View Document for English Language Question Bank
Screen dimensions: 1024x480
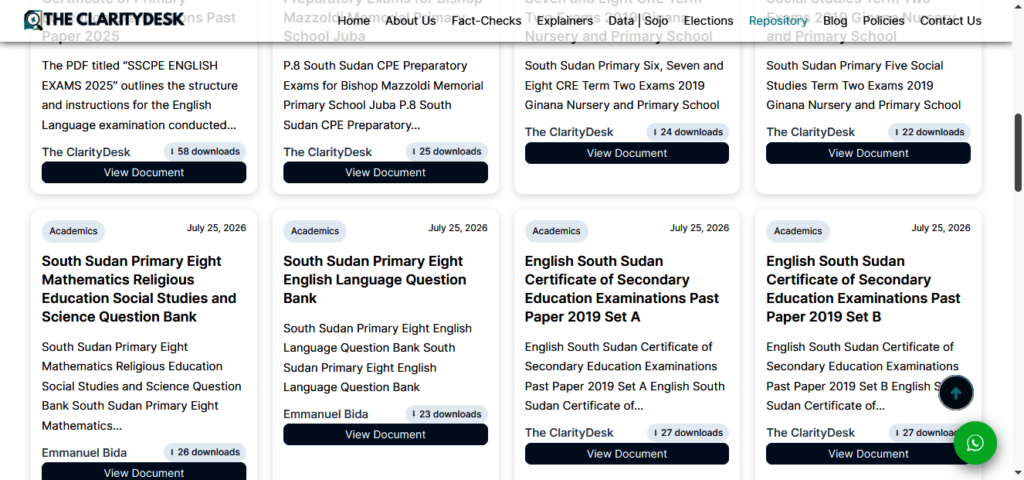(x=385, y=434)
